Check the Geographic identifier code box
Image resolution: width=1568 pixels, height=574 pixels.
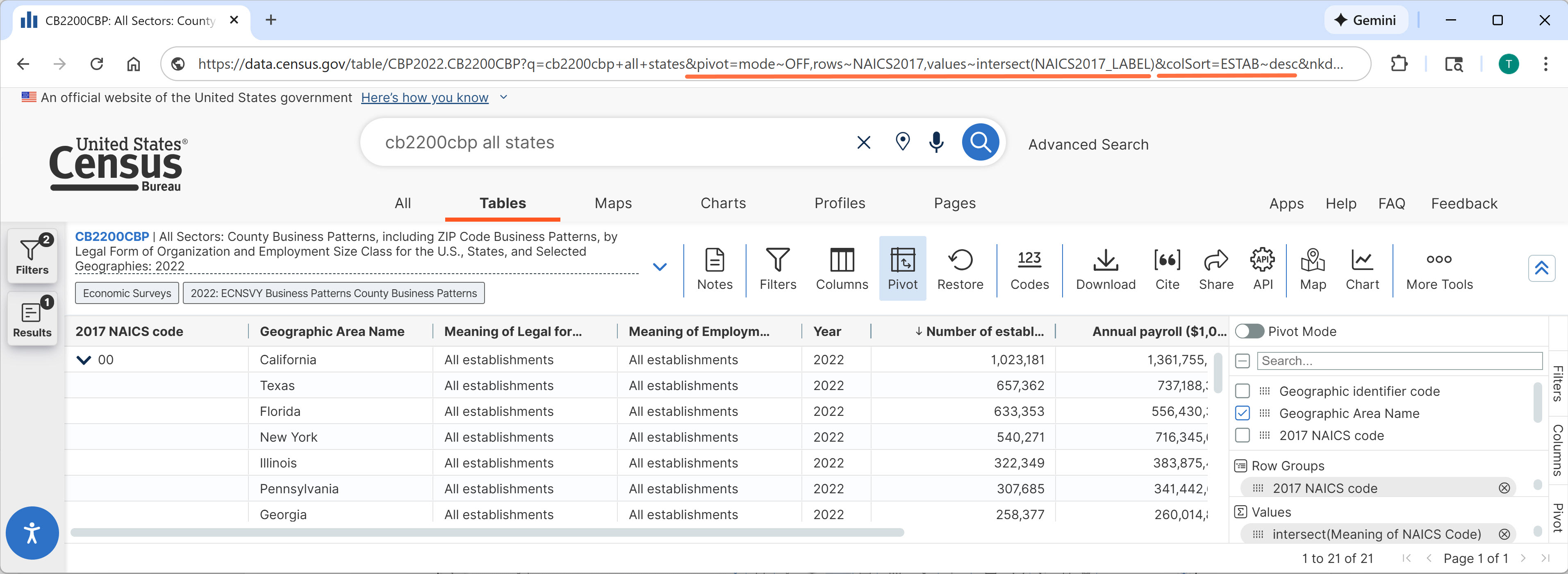pyautogui.click(x=1243, y=391)
